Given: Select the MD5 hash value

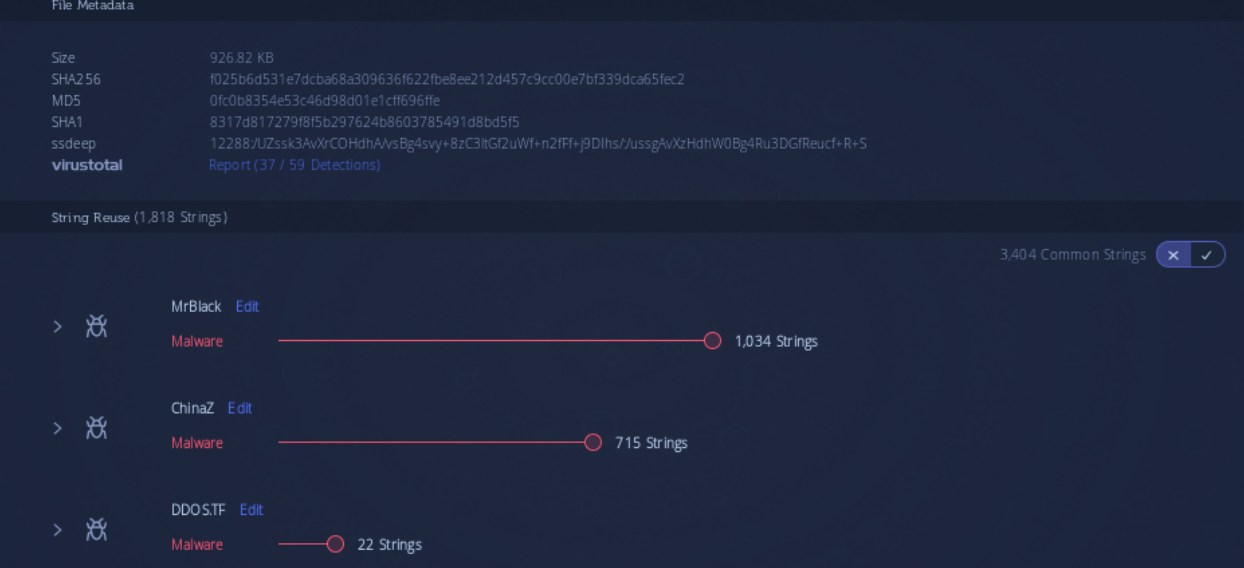Looking at the screenshot, I should point(324,101).
